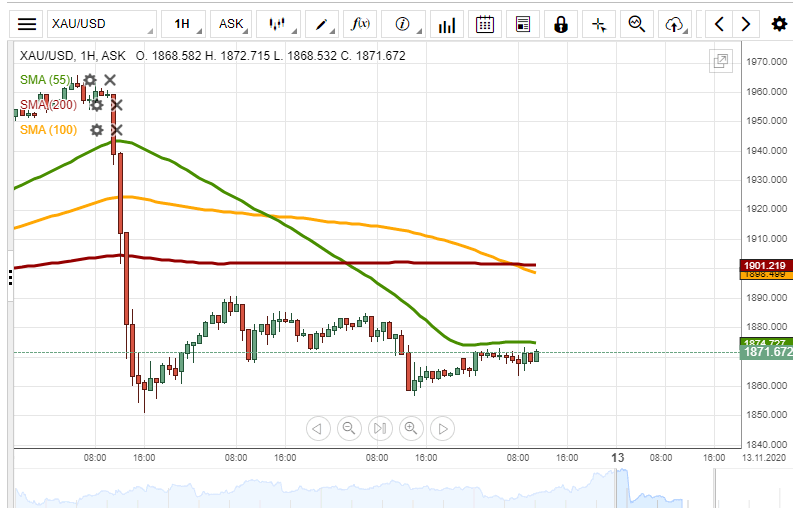Click the detach chart window icon
Viewport: 793px width, 511px height.
(720, 62)
